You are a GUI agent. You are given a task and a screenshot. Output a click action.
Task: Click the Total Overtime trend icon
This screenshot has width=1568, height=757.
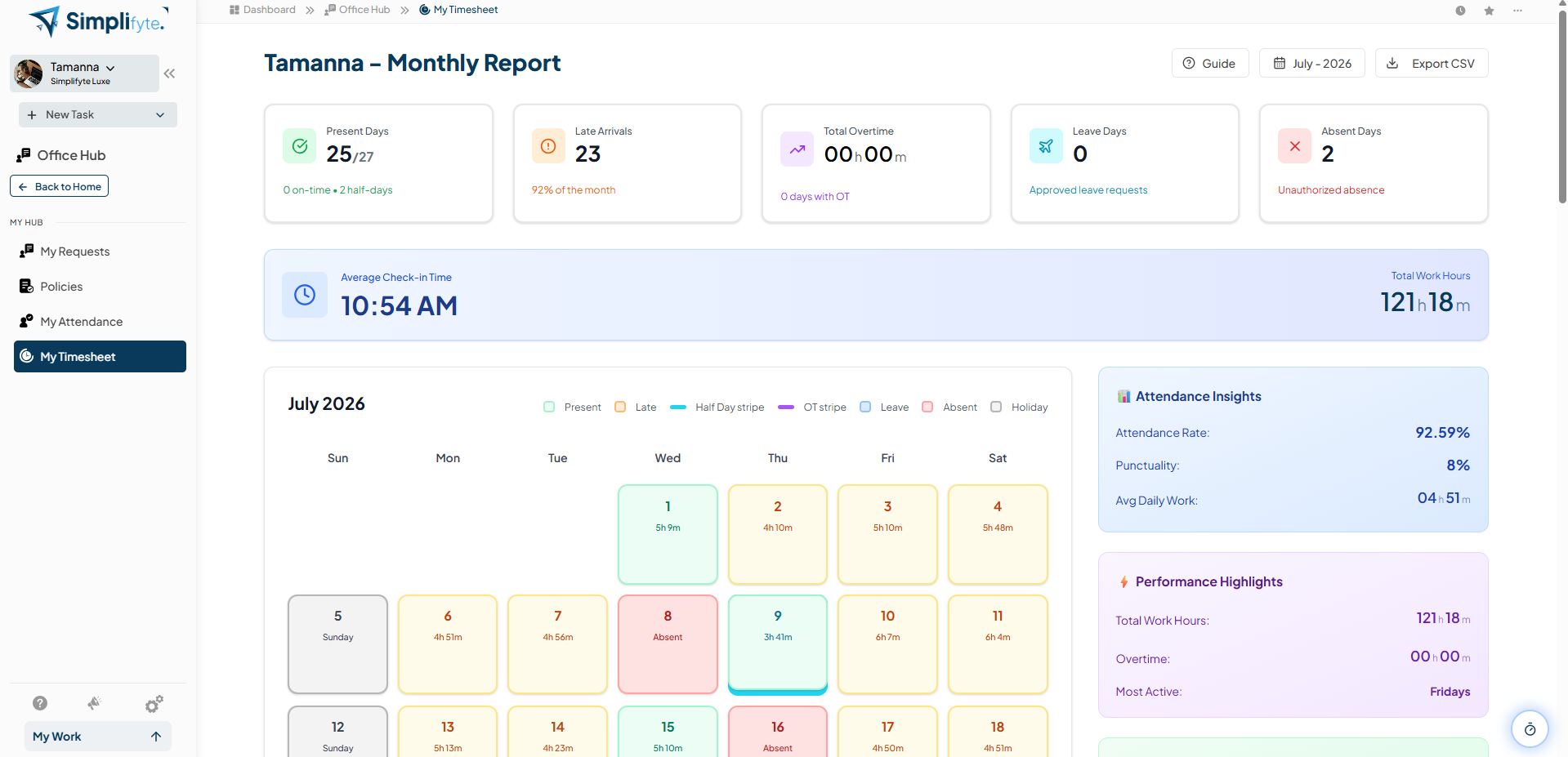tap(797, 149)
